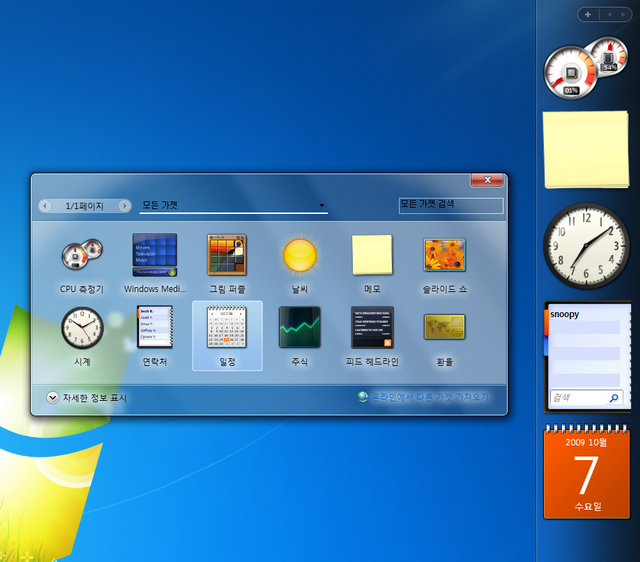The width and height of the screenshot is (640, 562).
Task: Select the CPU 측정기 gadget icon
Action: (82, 255)
